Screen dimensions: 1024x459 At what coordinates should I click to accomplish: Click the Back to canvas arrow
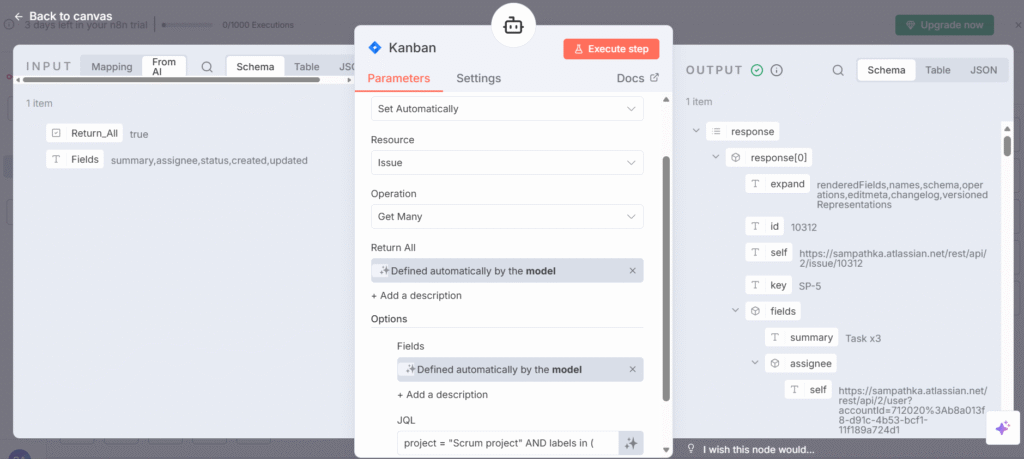click(18, 16)
